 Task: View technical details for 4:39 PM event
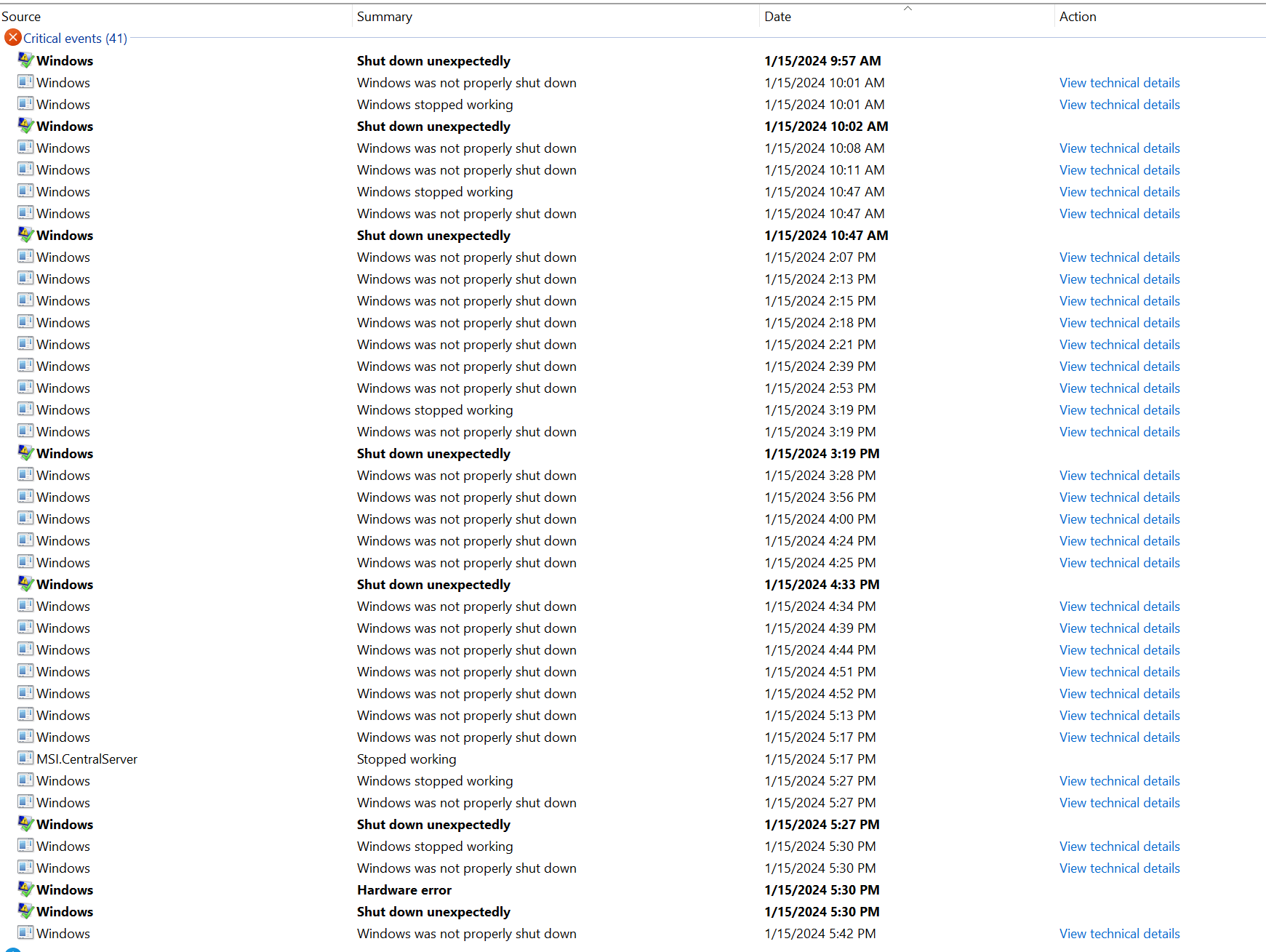pos(1119,628)
